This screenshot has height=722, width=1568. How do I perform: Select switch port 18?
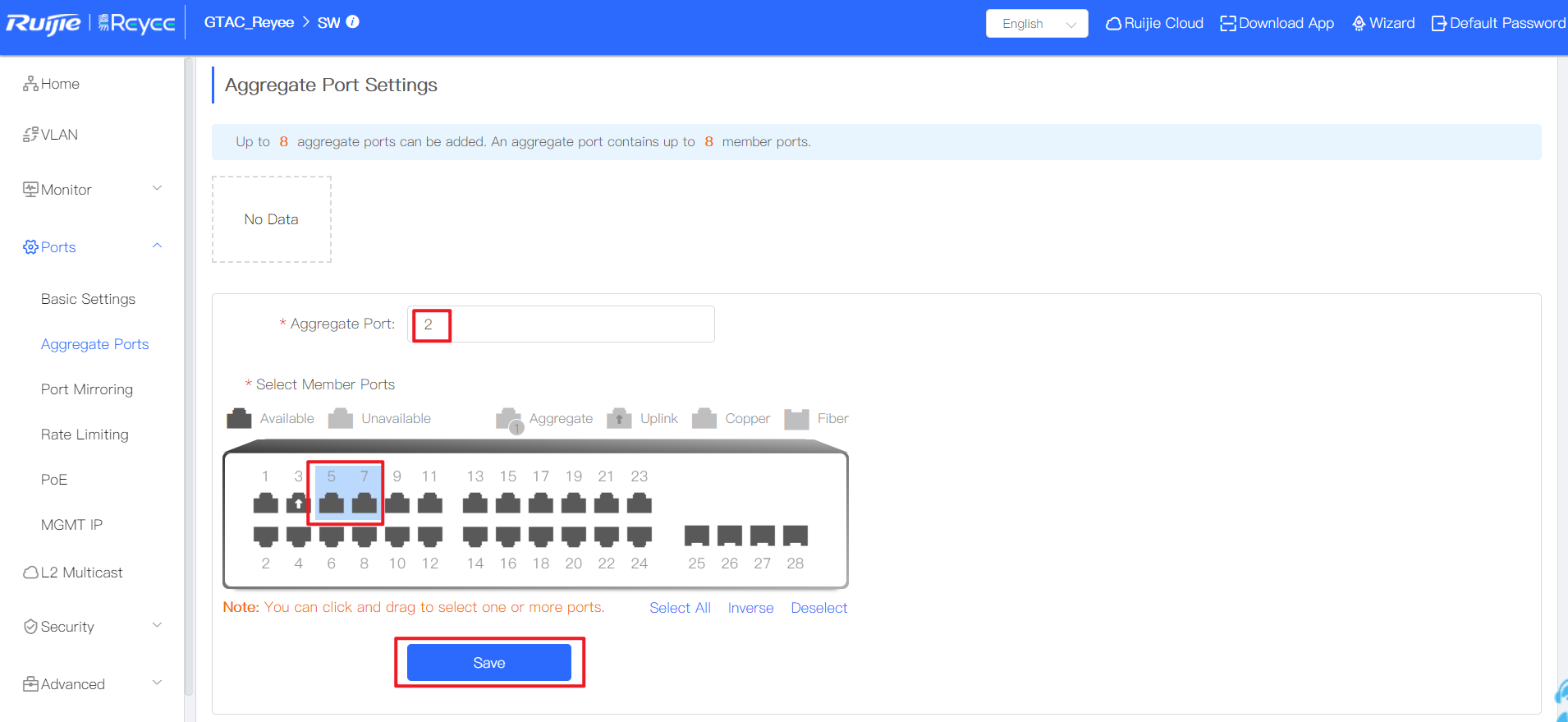[541, 536]
